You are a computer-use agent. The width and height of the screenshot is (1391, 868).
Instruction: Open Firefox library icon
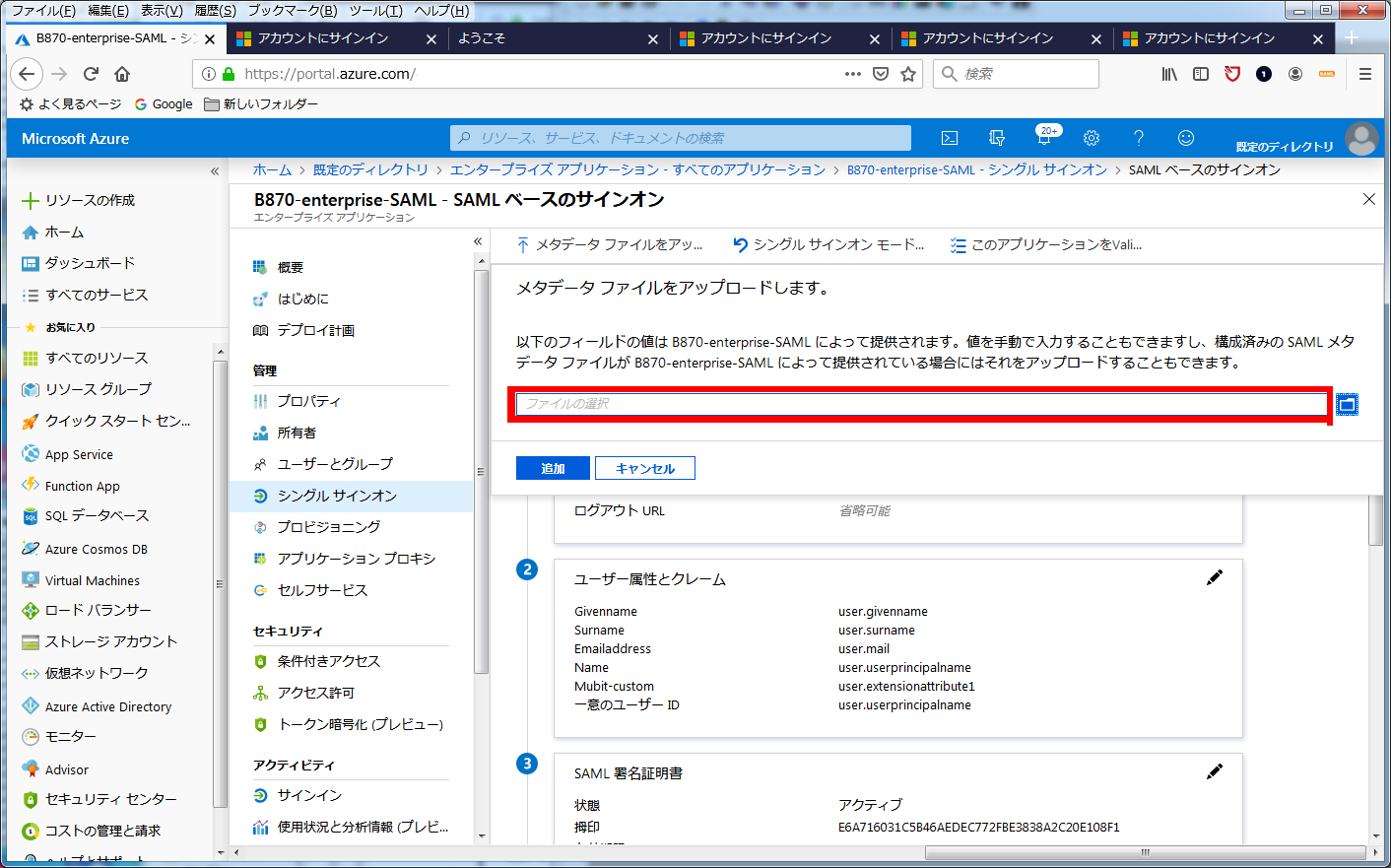(1169, 74)
